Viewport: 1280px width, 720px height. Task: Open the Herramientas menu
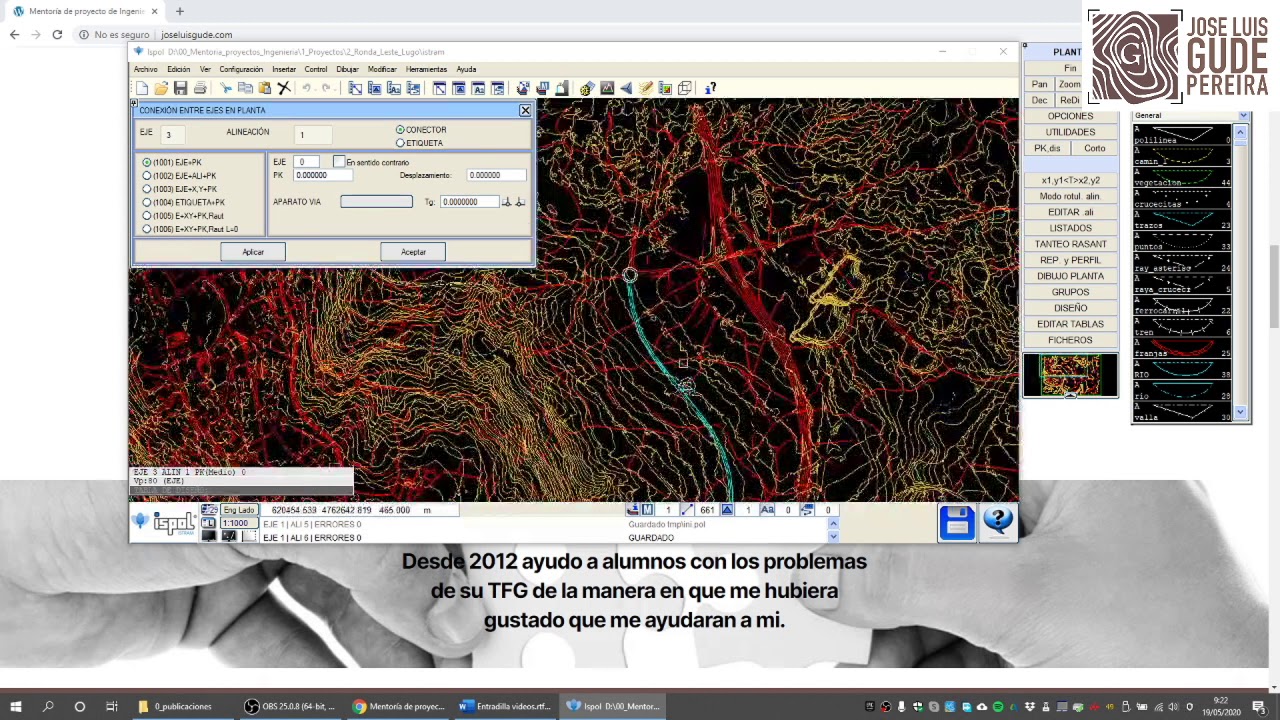click(426, 69)
